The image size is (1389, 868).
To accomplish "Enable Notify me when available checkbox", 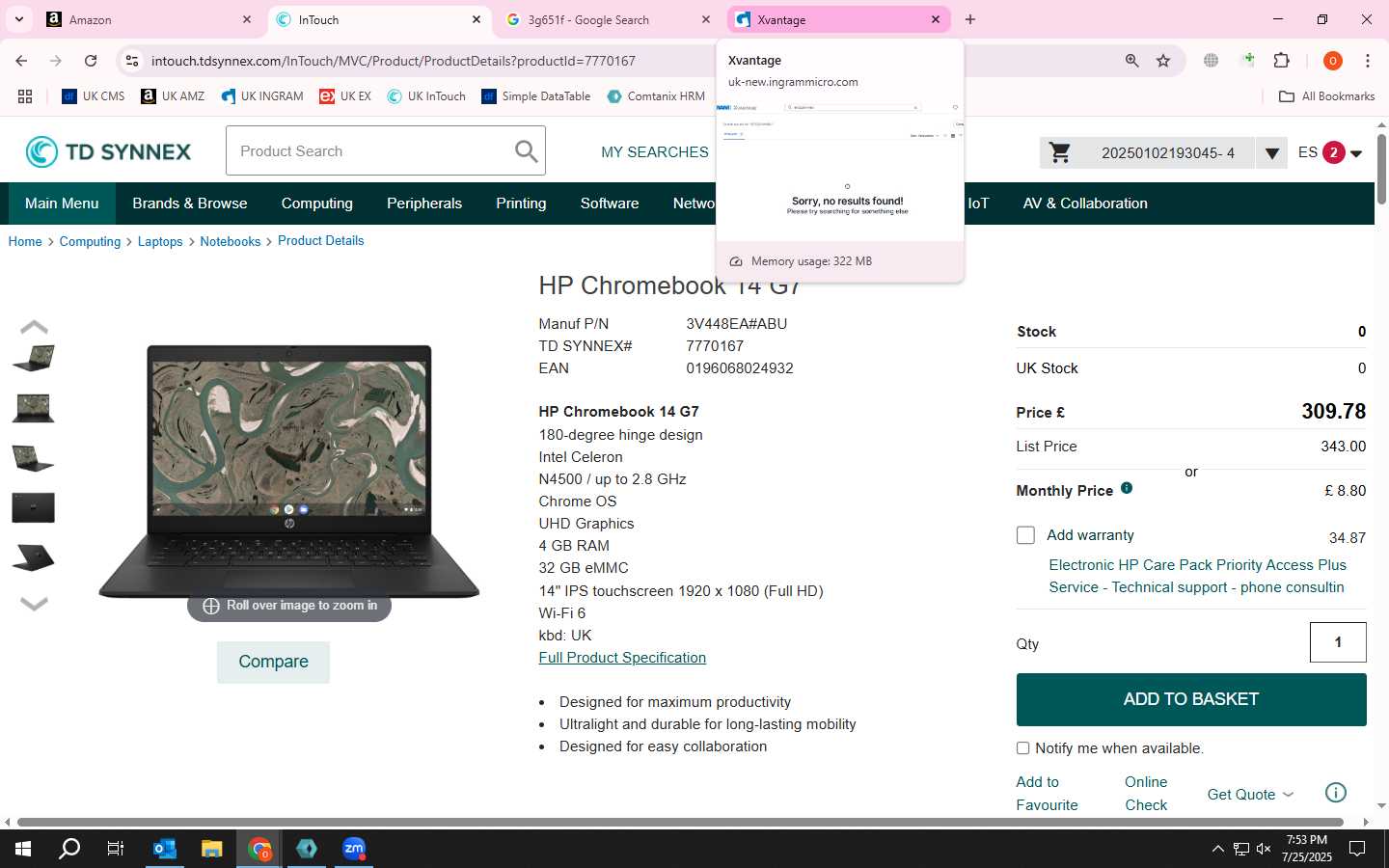I will [x=1022, y=748].
